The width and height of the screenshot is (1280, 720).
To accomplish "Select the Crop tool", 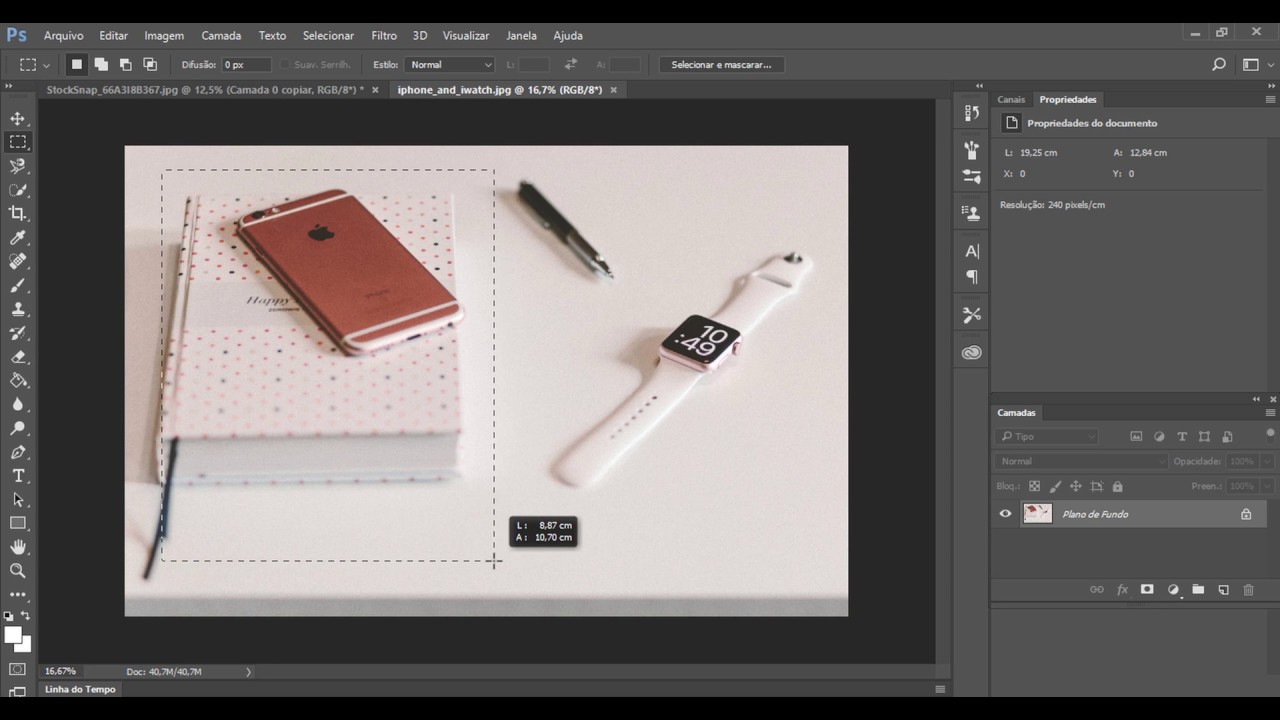I will pos(18,213).
